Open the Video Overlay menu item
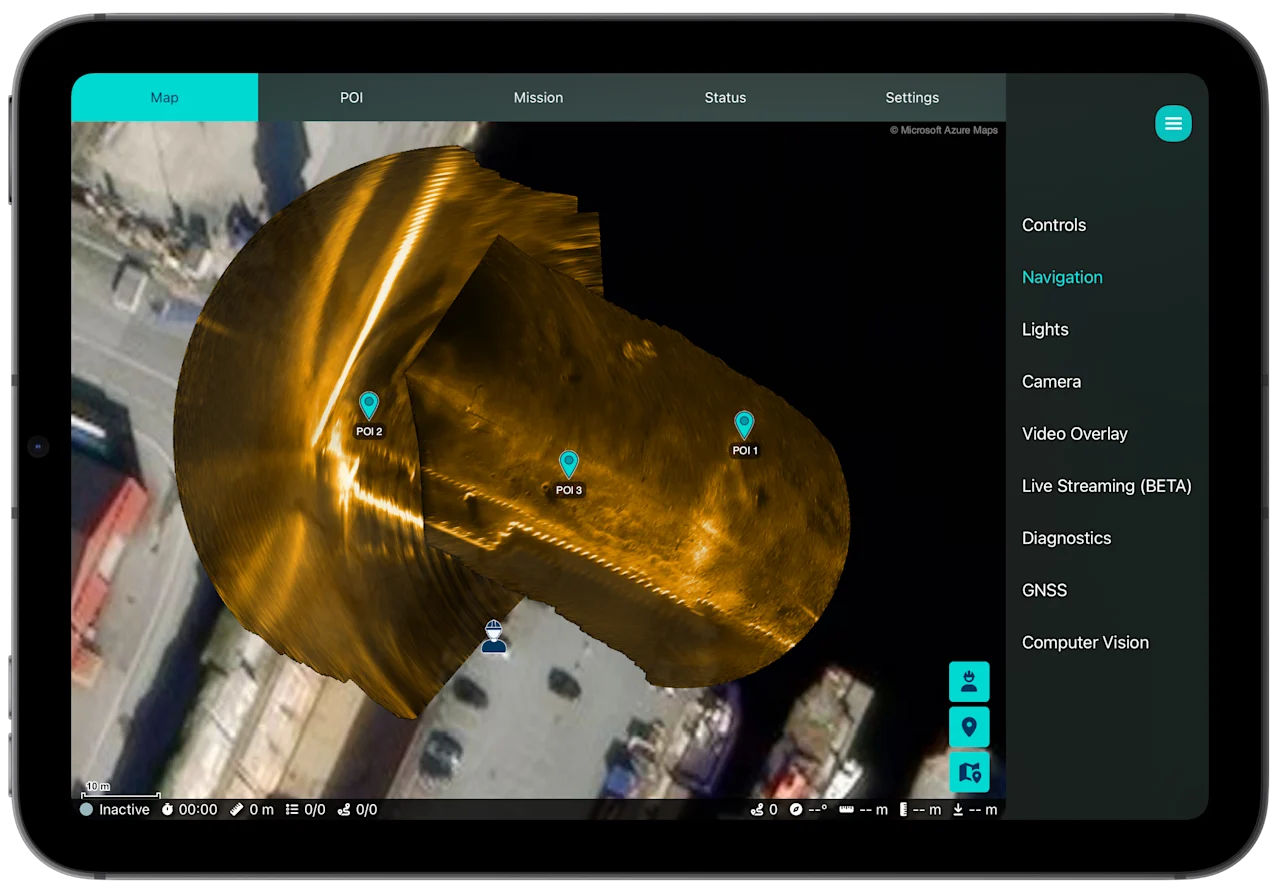The image size is (1280, 893). click(x=1075, y=434)
